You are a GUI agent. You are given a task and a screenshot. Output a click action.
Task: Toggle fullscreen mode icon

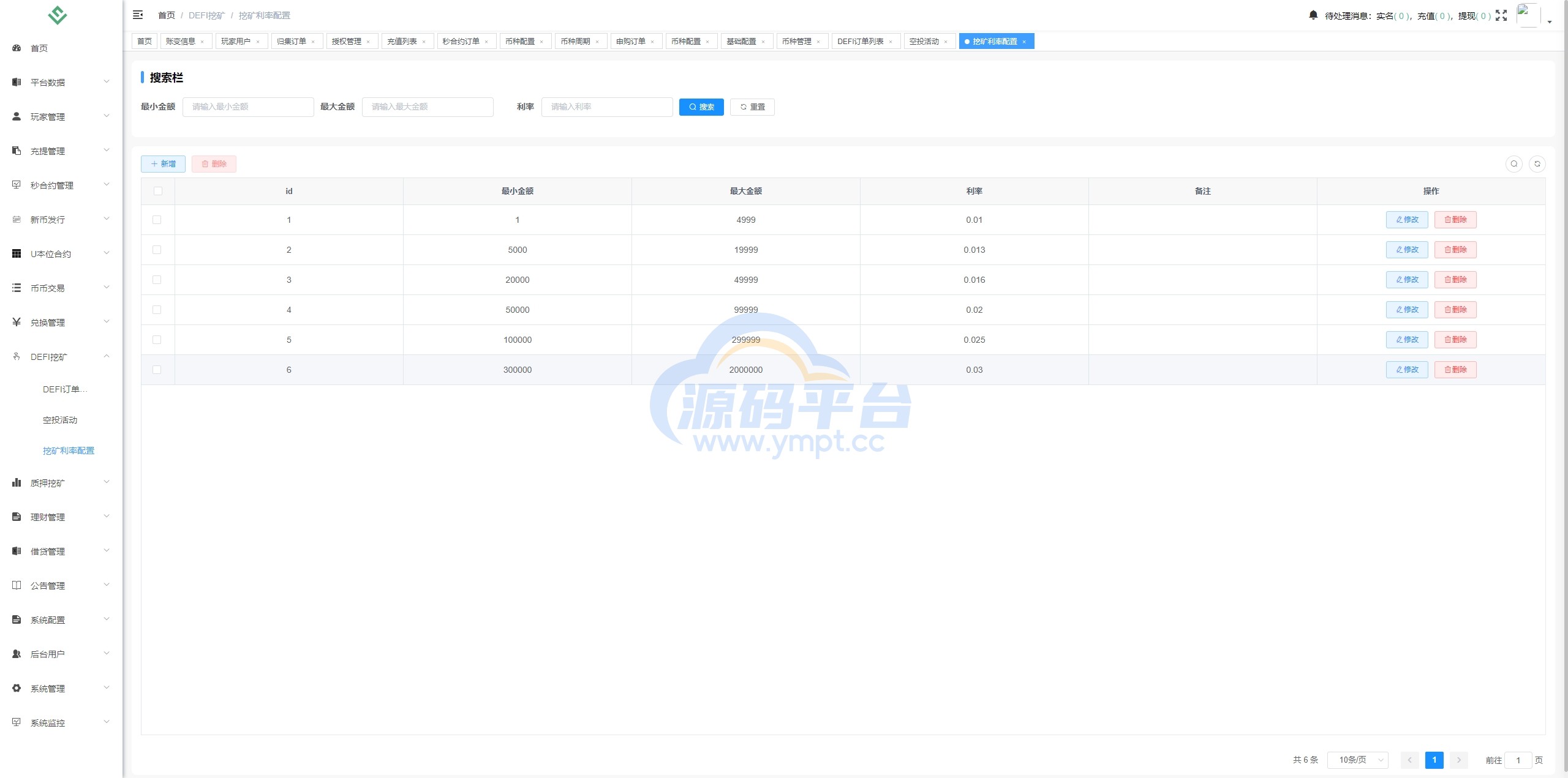pos(1501,15)
